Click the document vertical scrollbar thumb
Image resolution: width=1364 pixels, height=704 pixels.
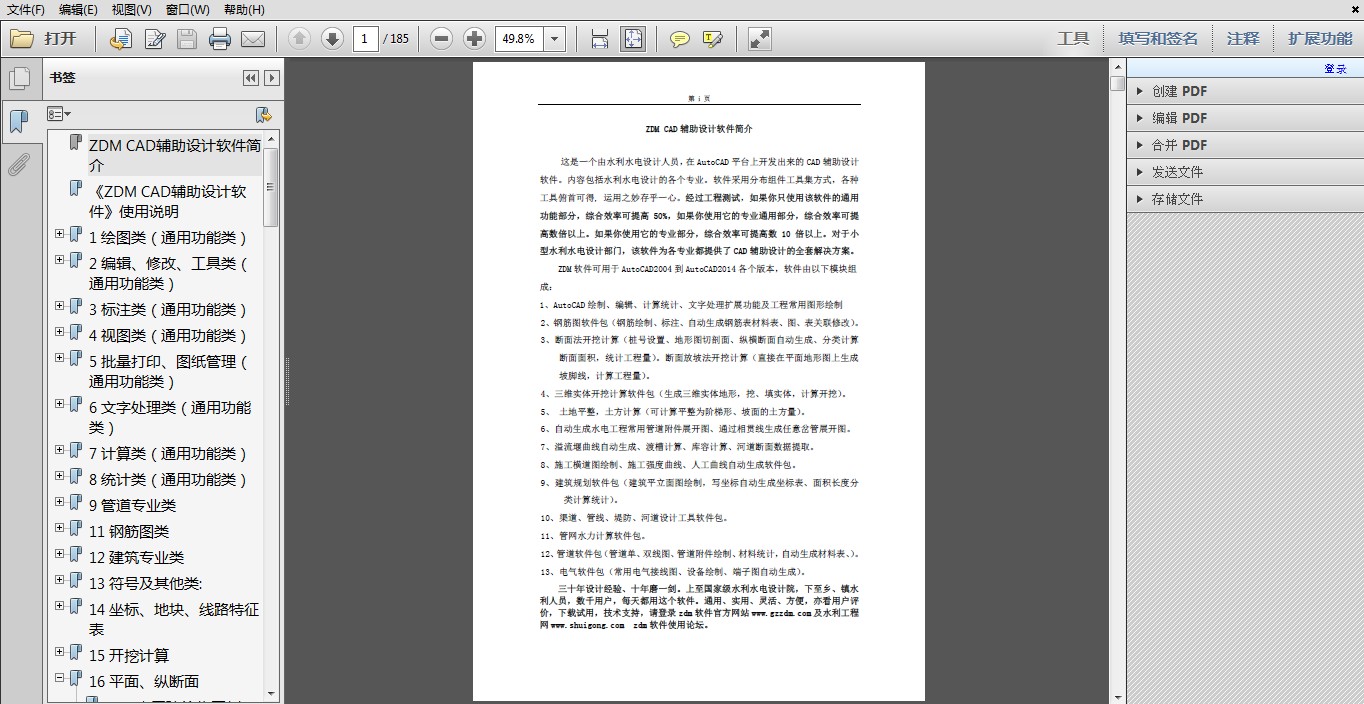tap(1117, 83)
